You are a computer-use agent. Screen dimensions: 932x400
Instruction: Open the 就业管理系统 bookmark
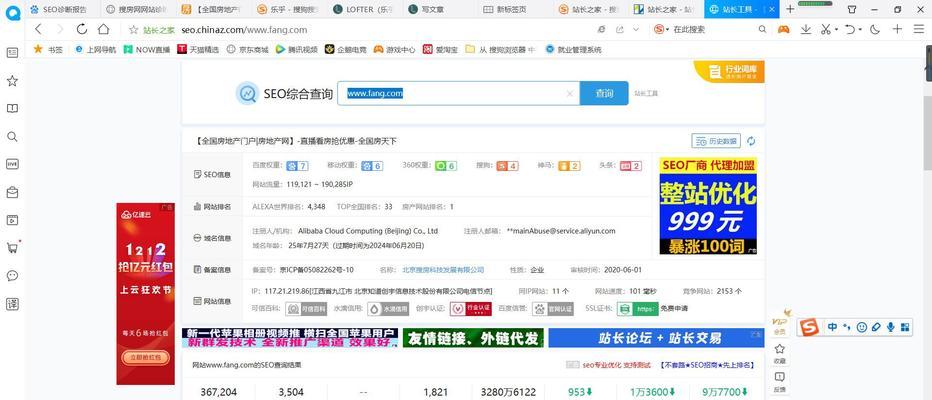click(x=574, y=49)
